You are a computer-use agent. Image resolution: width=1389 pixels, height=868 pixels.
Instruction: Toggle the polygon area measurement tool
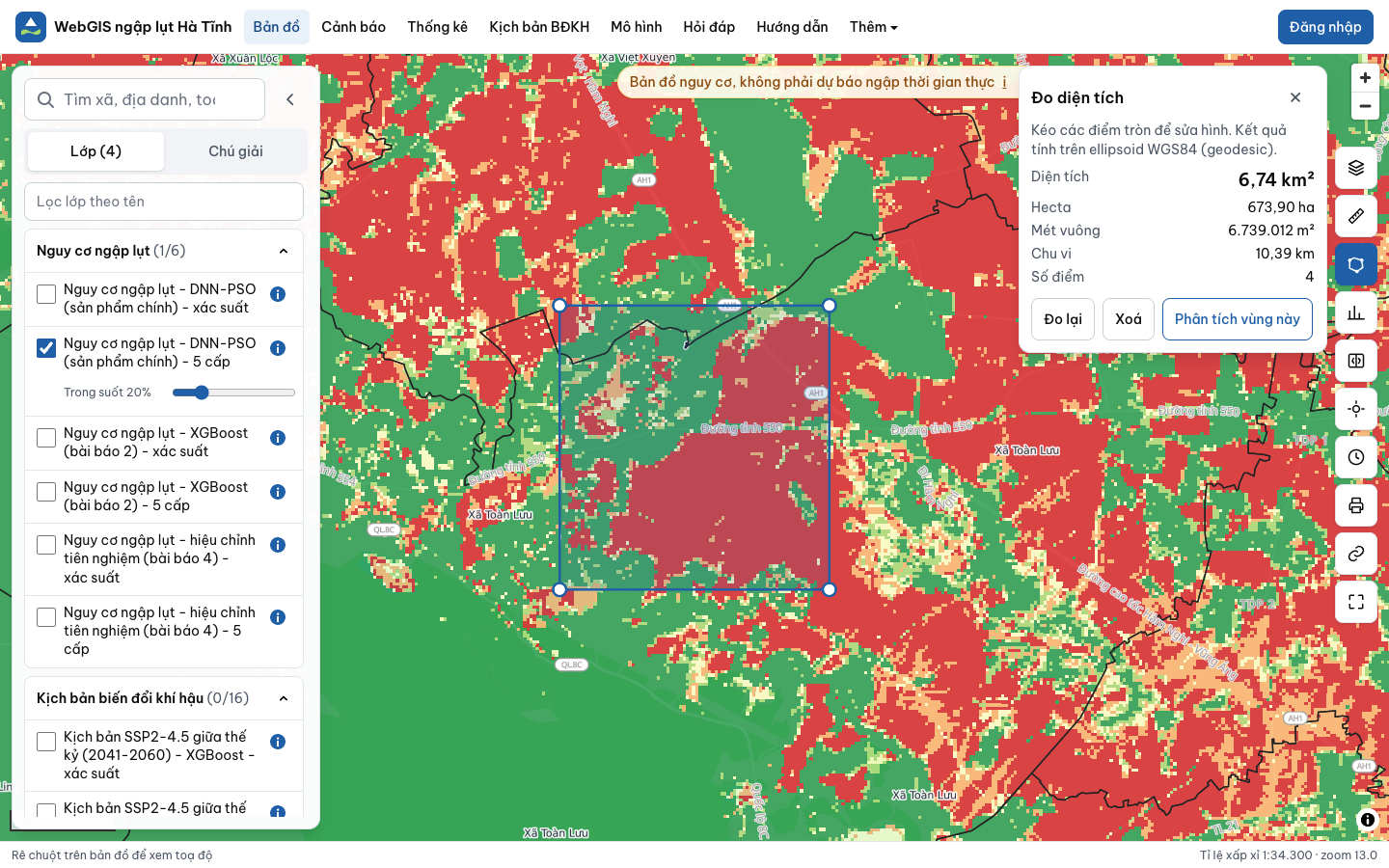(1356, 264)
